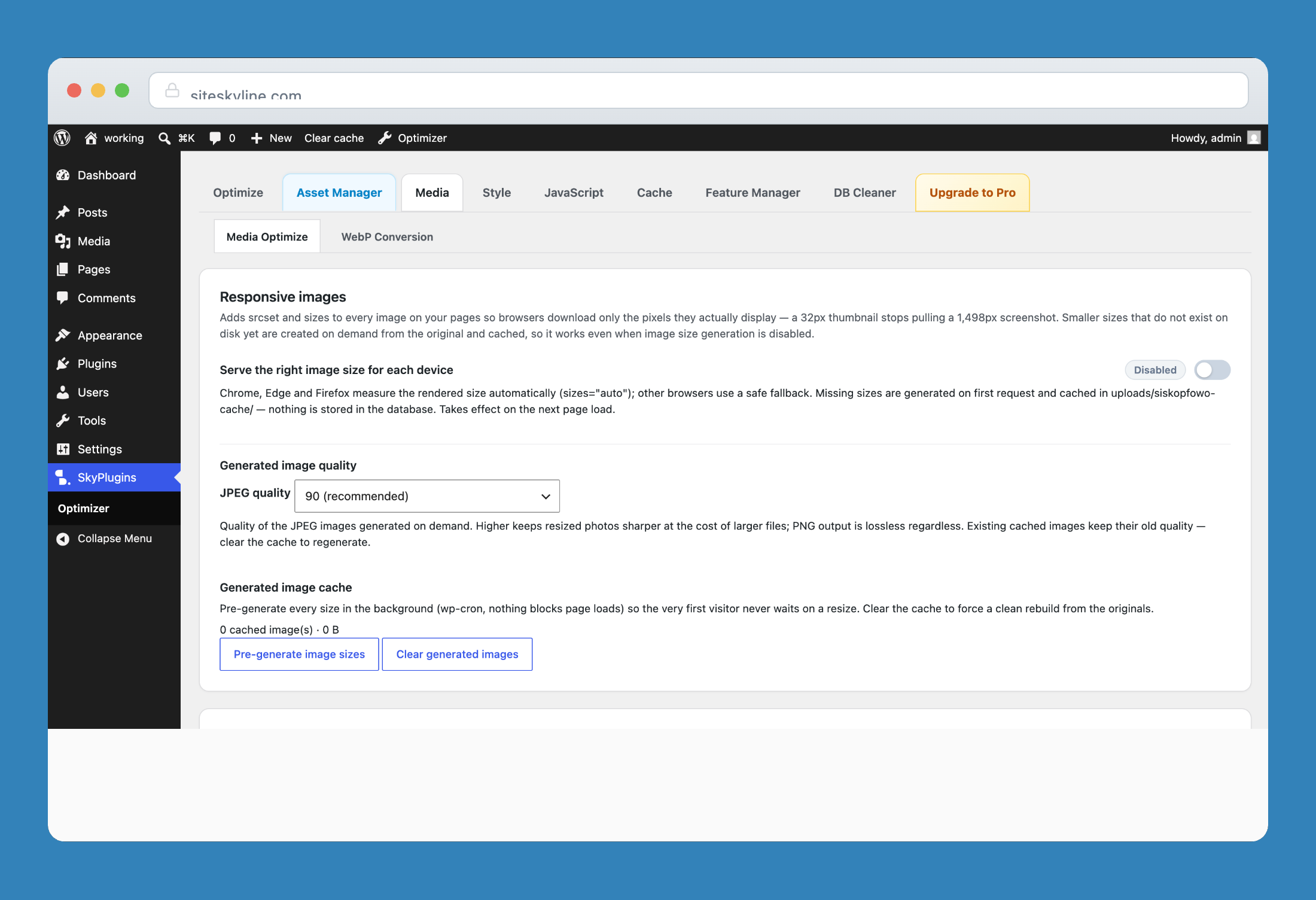Screen dimensions: 1316x900
Task: Click the SkyPlugins logo icon
Action: click(63, 478)
